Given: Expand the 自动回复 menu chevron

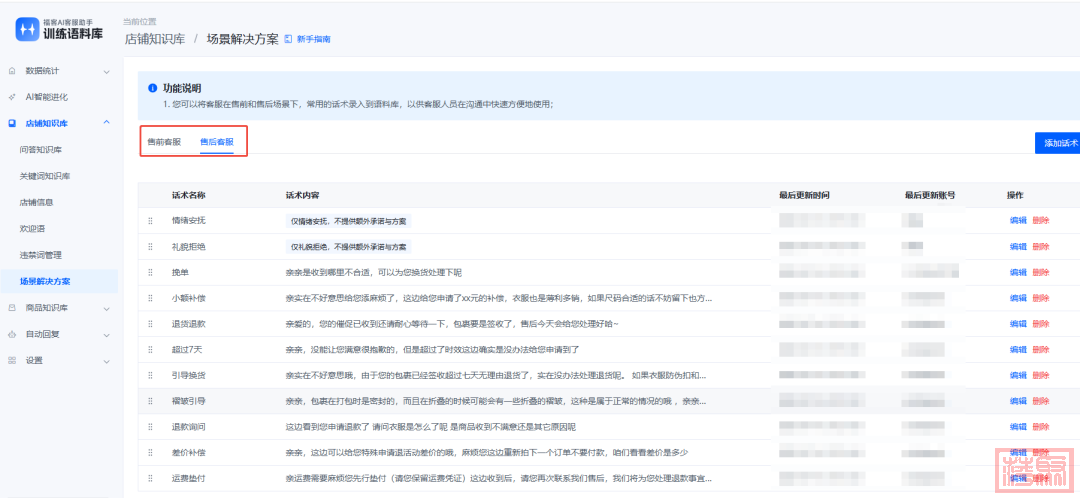Looking at the screenshot, I should click(x=106, y=334).
